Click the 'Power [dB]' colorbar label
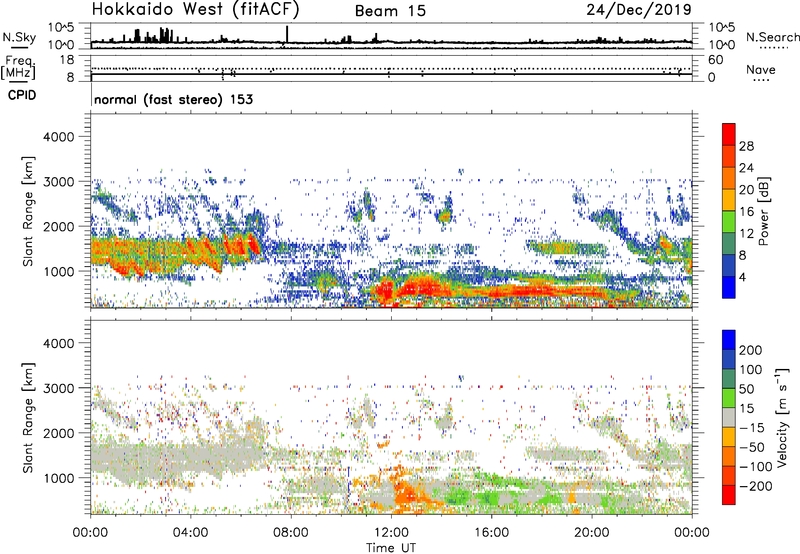This screenshot has width=800, height=554. [x=763, y=211]
